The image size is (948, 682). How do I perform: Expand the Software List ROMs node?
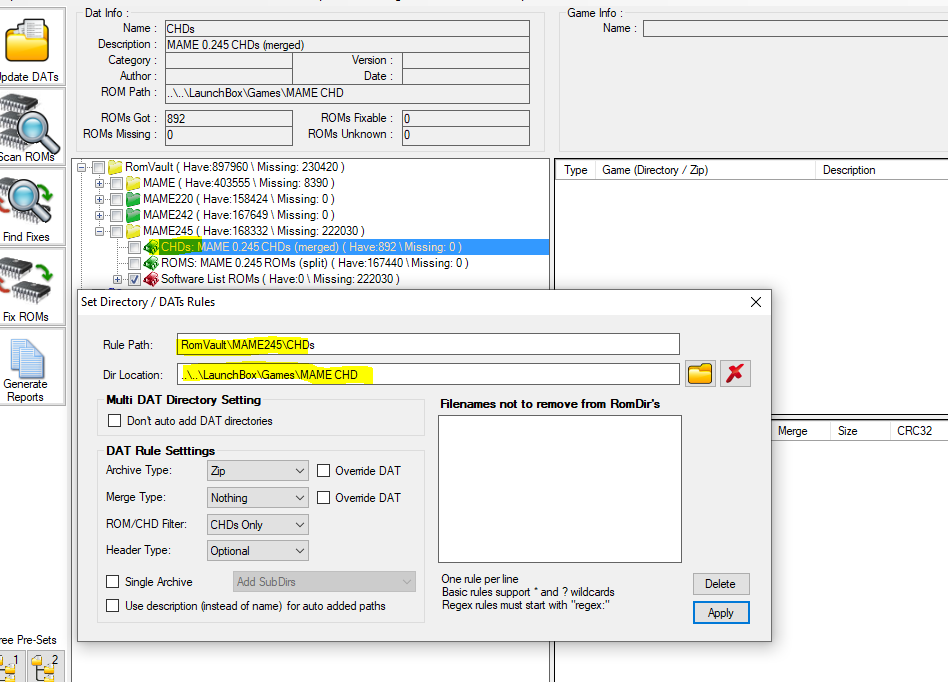pos(117,279)
